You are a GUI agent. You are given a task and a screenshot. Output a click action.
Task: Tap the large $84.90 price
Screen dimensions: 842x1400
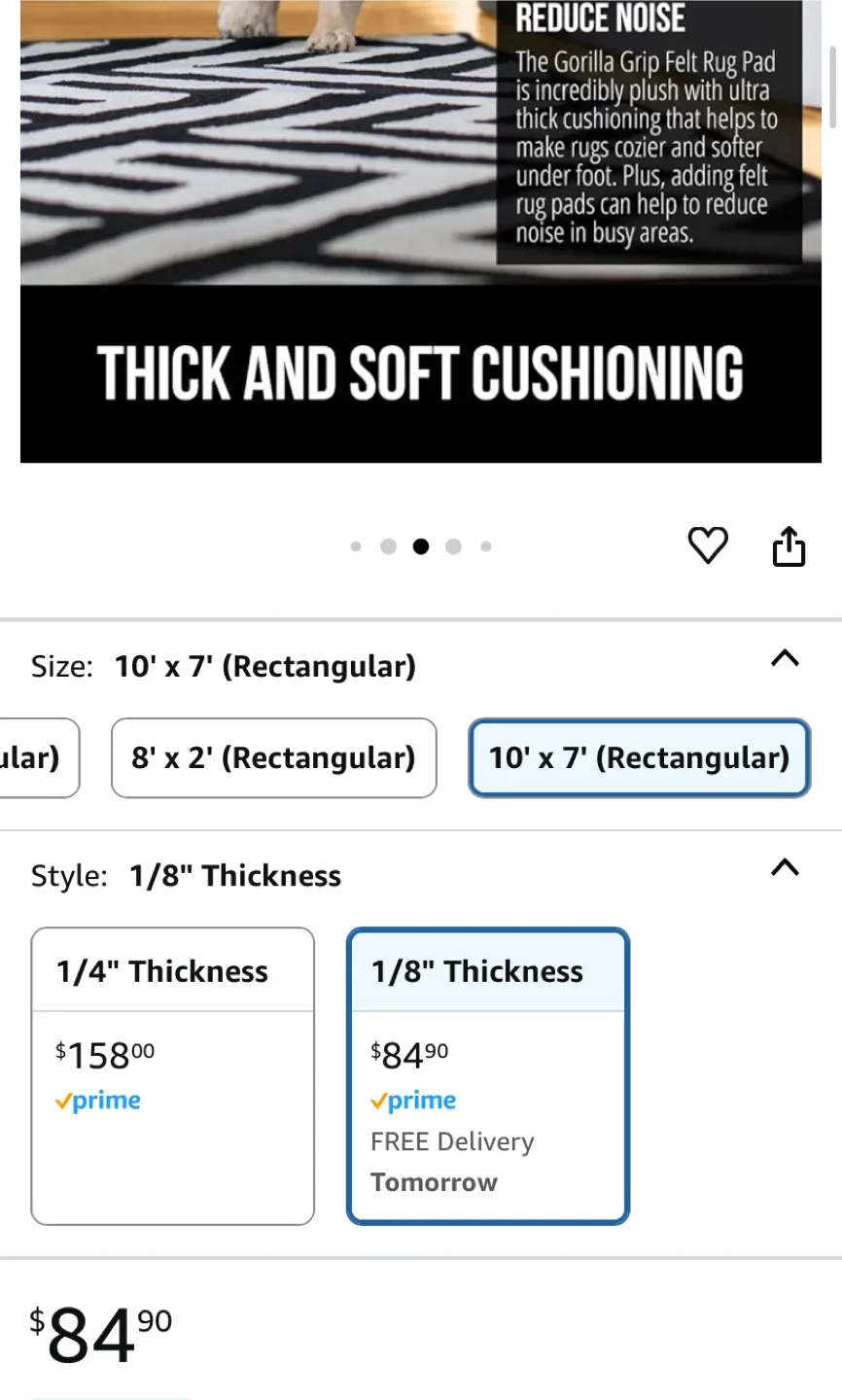100,1334
